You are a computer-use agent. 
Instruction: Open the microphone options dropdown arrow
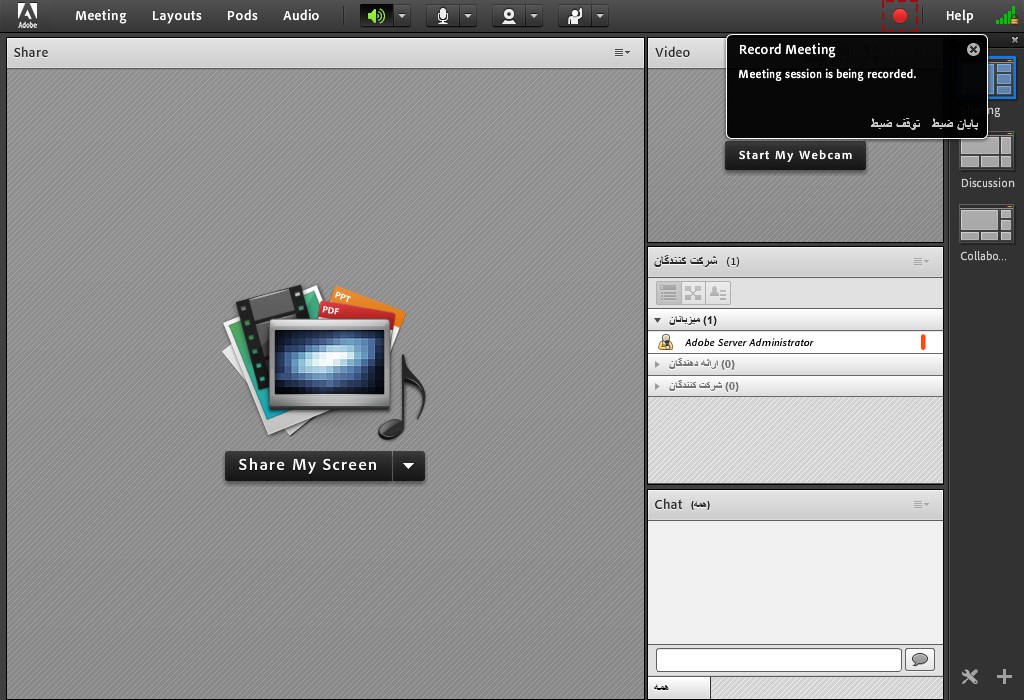point(468,16)
